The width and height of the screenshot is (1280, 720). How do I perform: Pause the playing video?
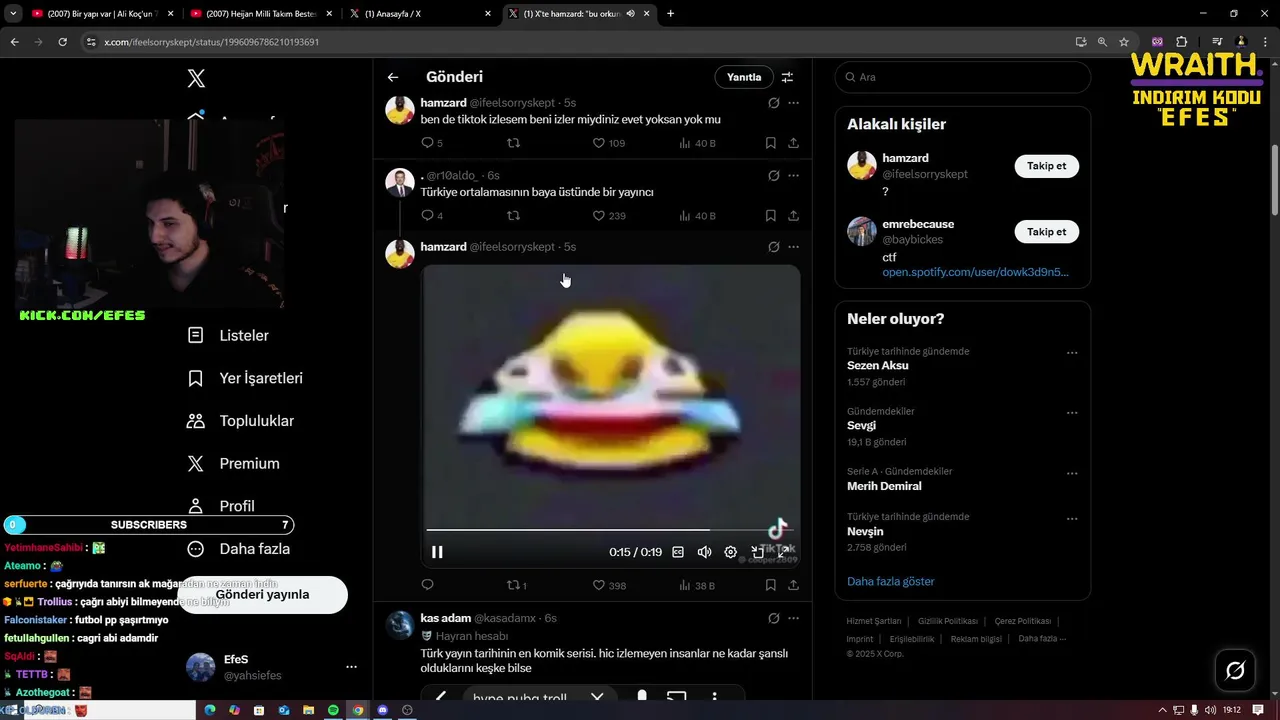point(437,552)
